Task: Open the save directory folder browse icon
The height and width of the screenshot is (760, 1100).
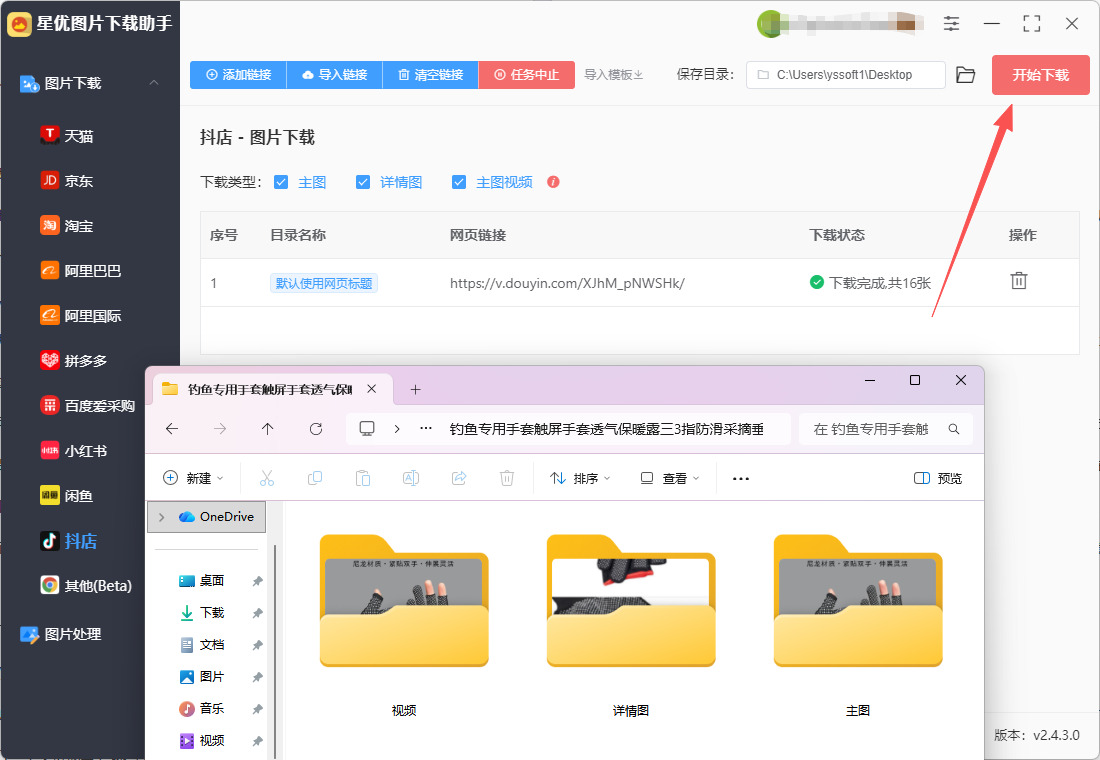Action: [965, 75]
